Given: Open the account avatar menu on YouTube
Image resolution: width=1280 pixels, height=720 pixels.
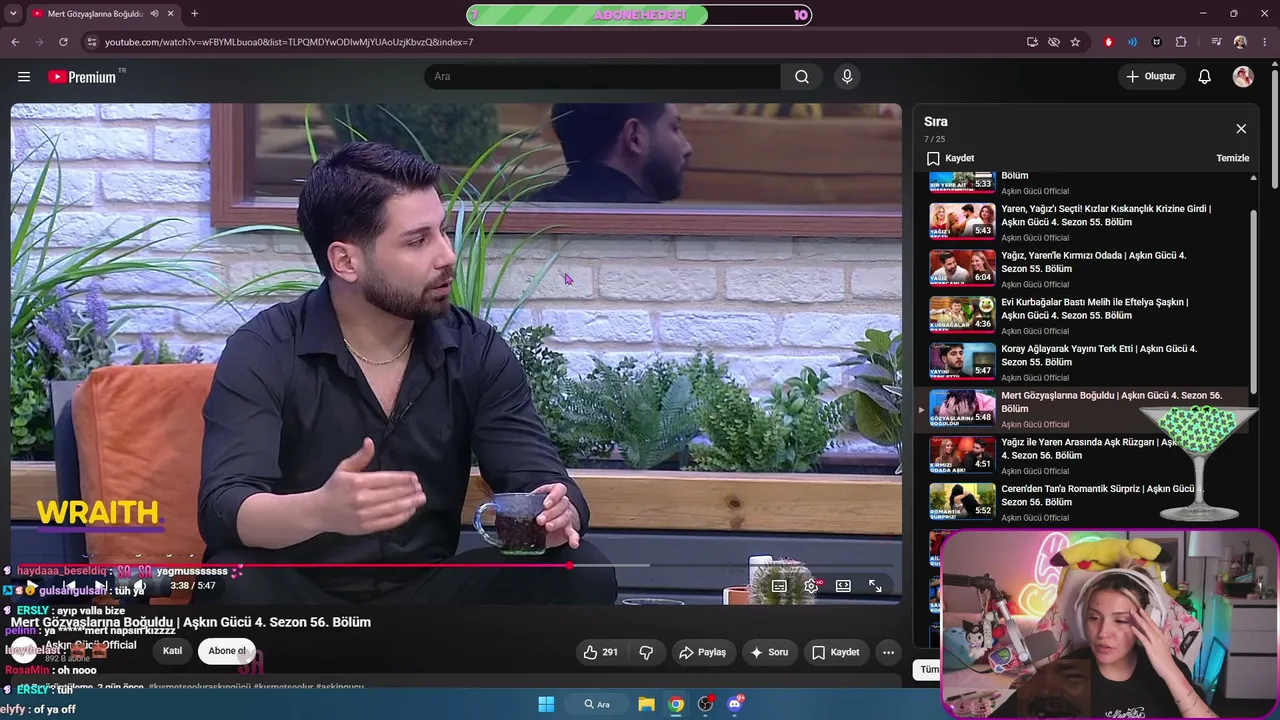Looking at the screenshot, I should point(1243,77).
